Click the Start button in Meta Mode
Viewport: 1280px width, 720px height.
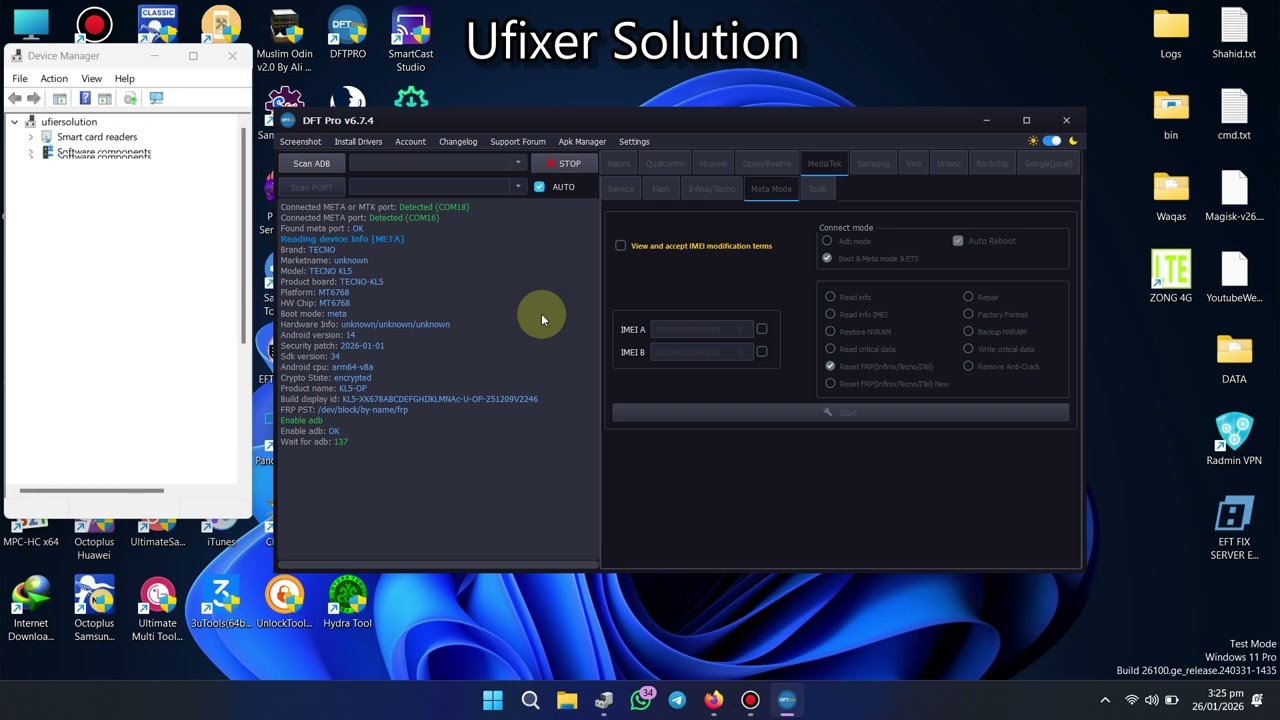coord(840,413)
